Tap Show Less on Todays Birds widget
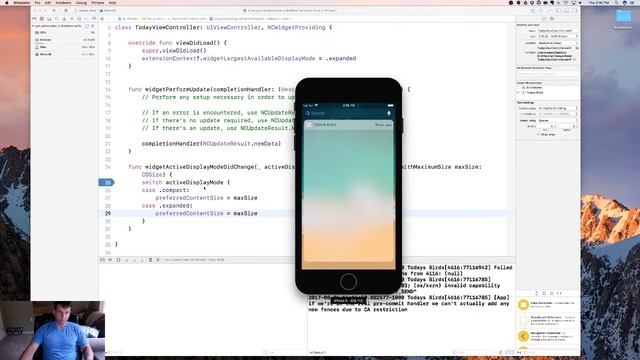 pos(383,124)
